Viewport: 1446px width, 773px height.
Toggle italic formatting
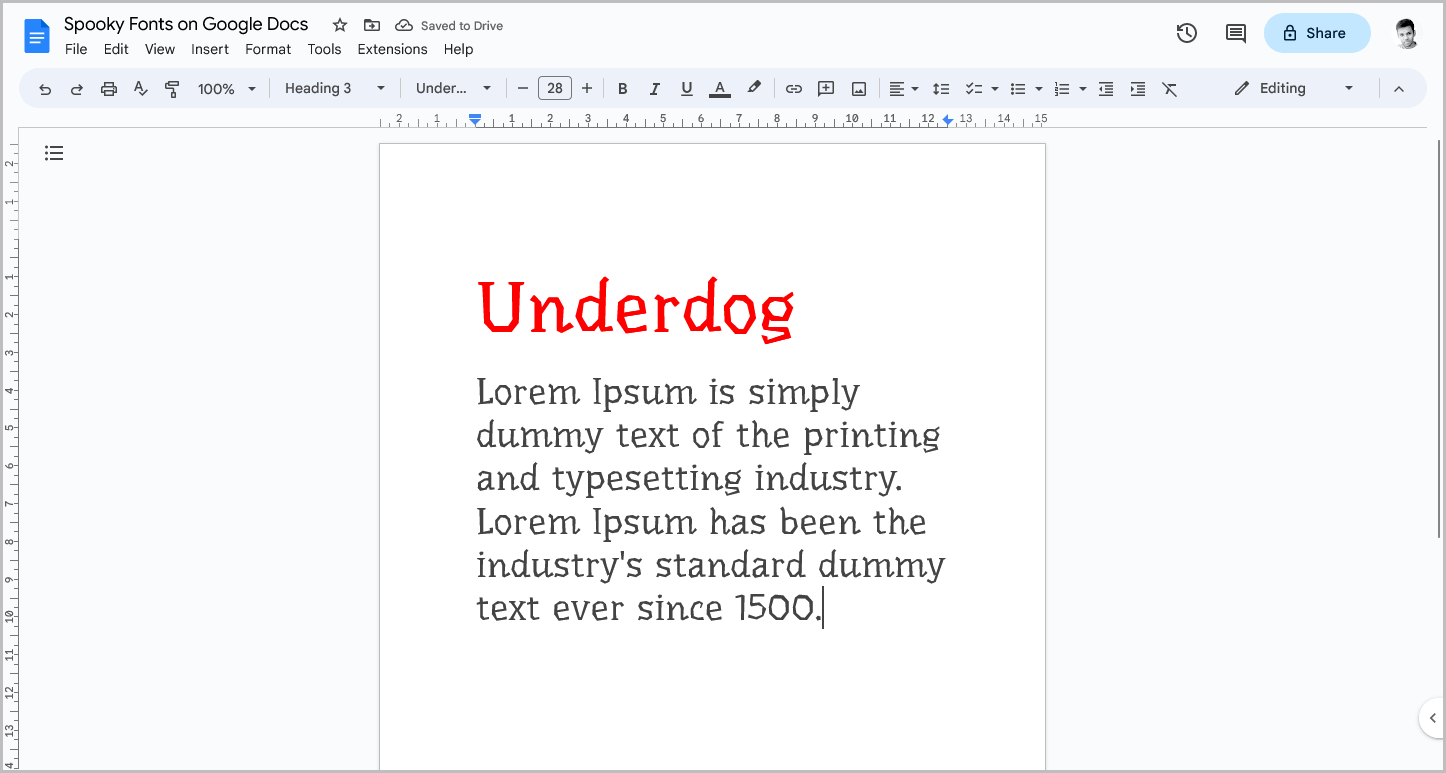click(654, 88)
